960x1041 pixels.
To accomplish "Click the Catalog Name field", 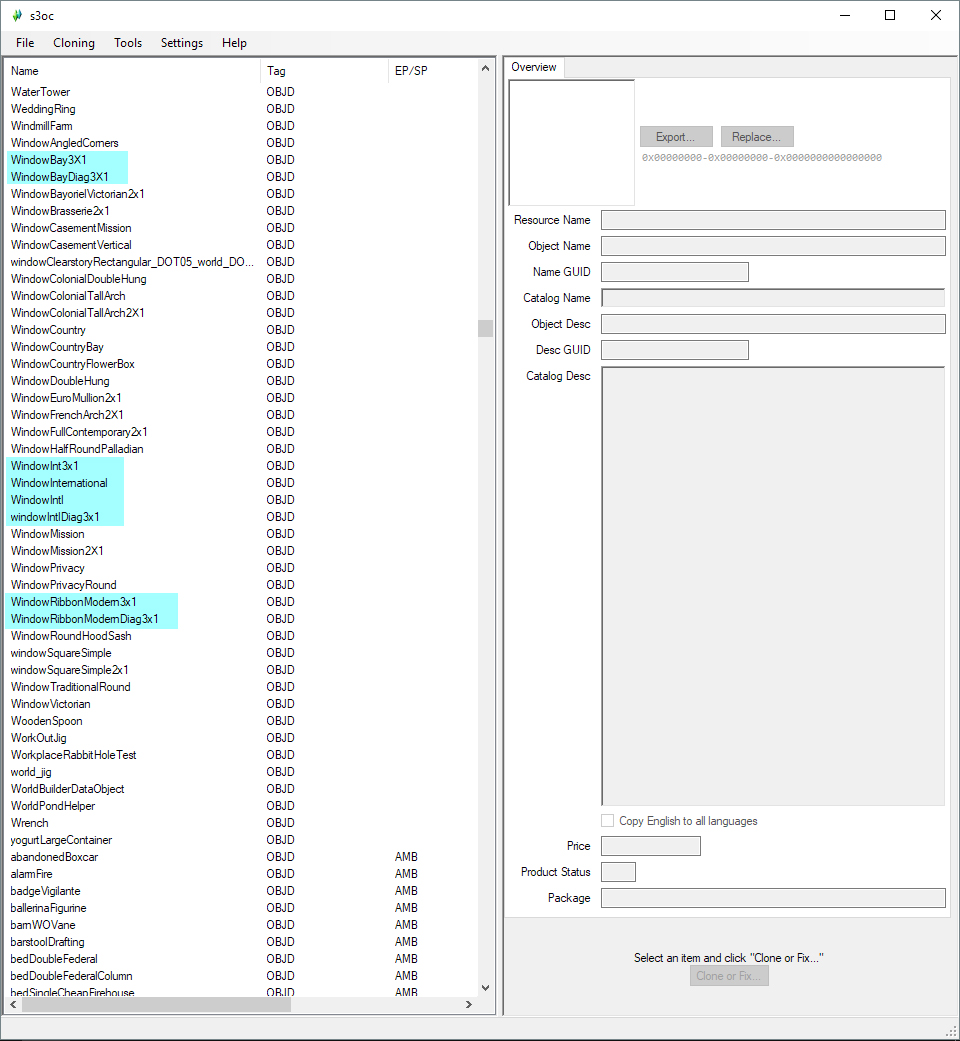I will coord(773,298).
